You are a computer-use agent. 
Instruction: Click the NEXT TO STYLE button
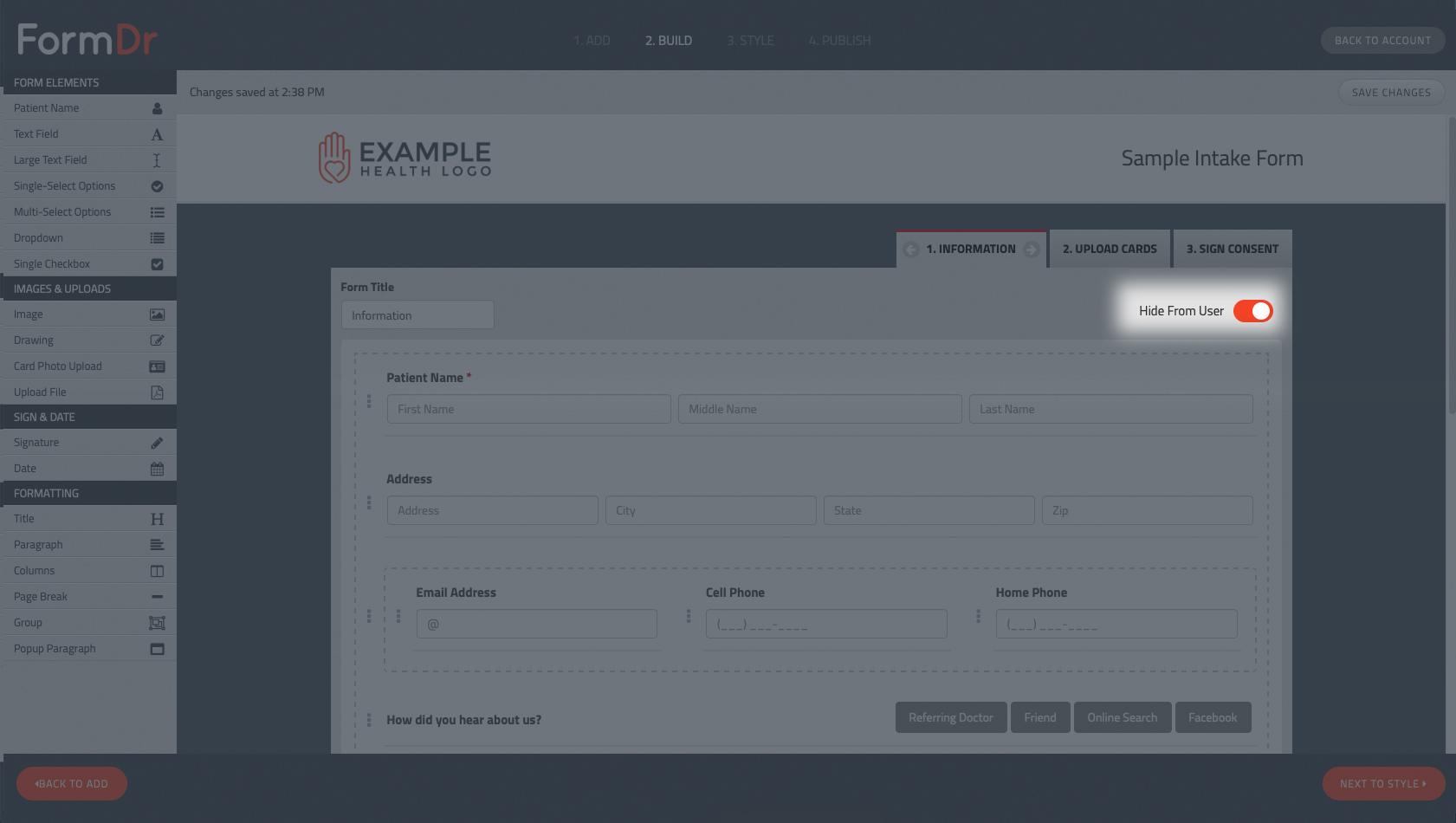pyautogui.click(x=1383, y=784)
